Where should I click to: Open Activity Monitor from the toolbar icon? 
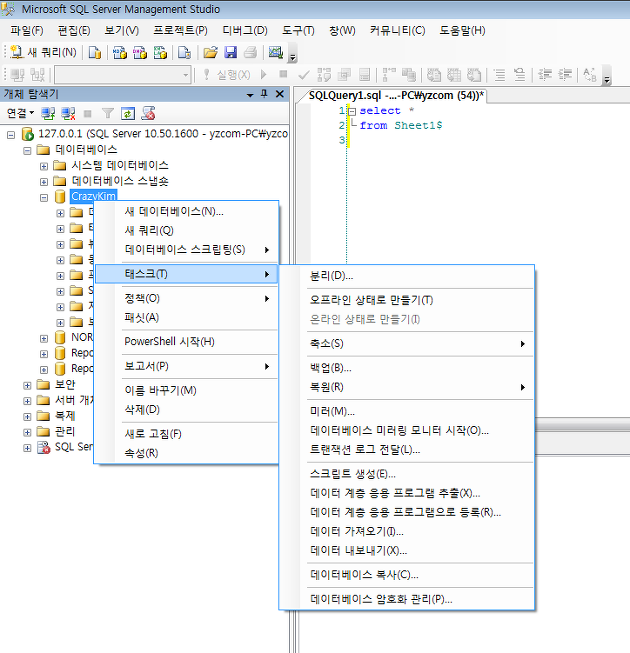(276, 52)
